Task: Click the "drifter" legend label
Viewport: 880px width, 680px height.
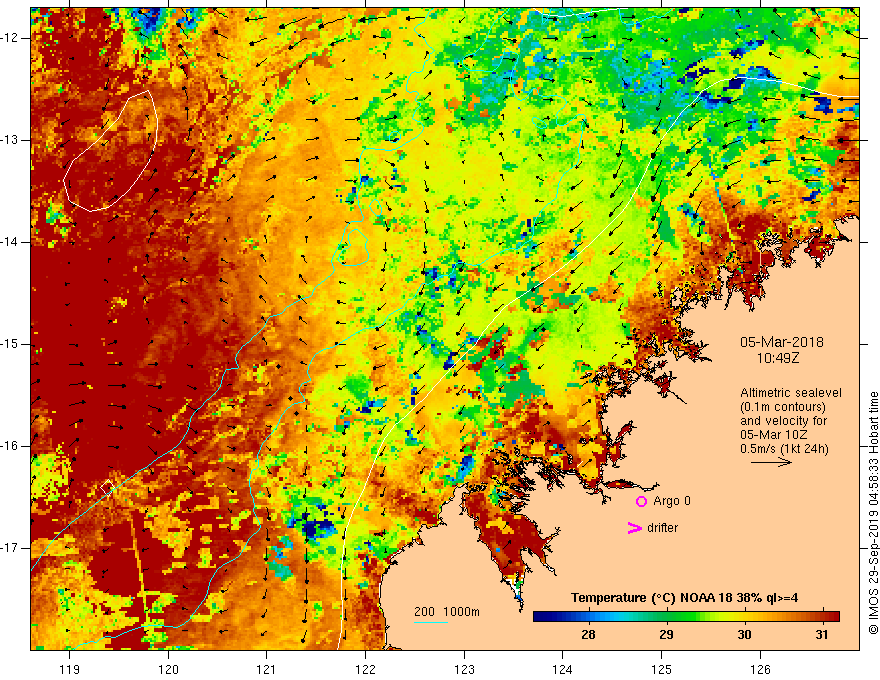Action: [662, 528]
